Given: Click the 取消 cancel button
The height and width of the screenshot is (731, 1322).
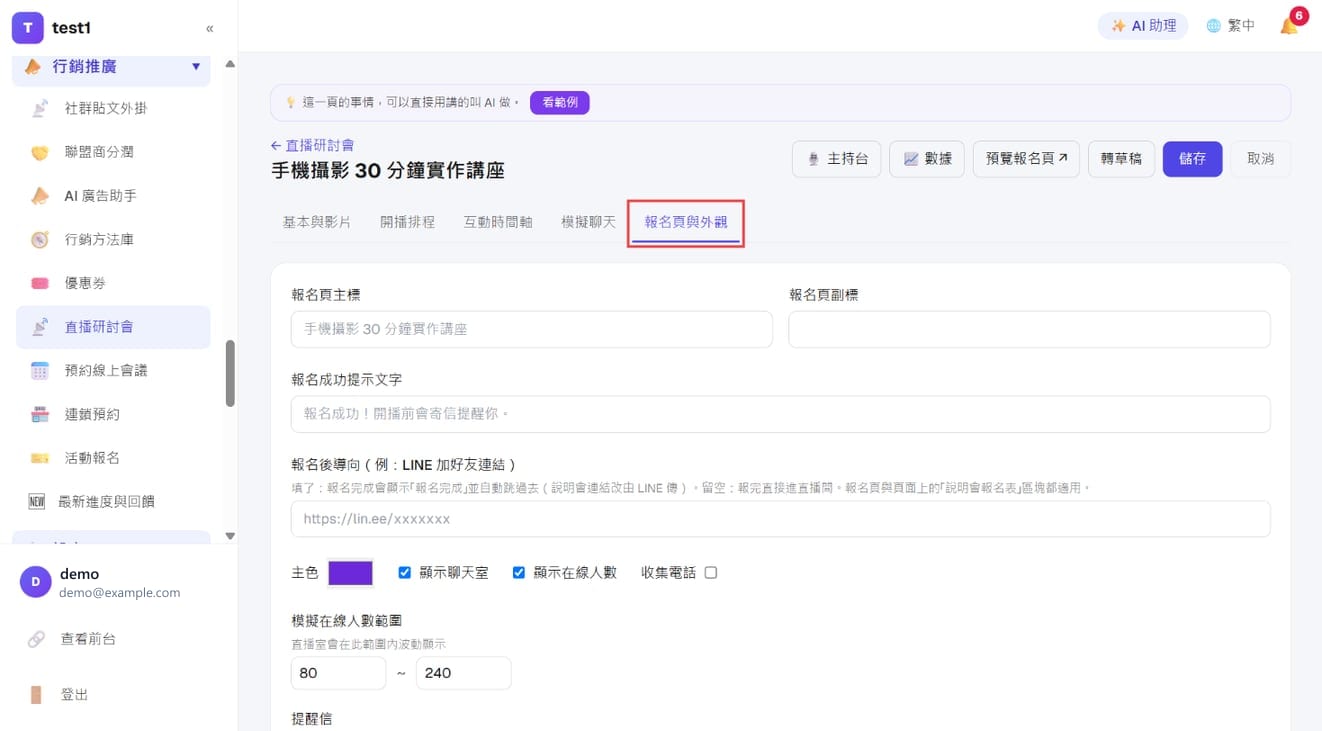Looking at the screenshot, I should [x=1260, y=159].
